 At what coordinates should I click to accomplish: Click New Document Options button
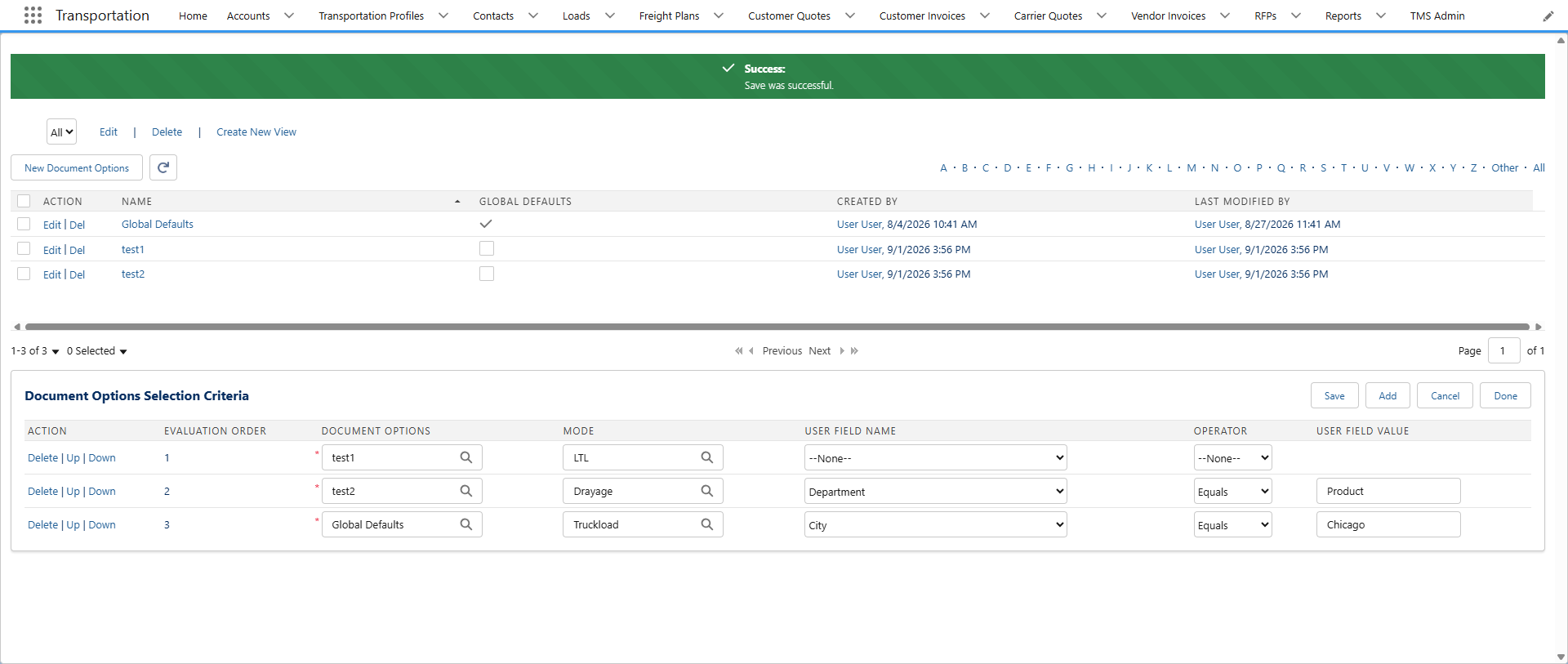(77, 167)
